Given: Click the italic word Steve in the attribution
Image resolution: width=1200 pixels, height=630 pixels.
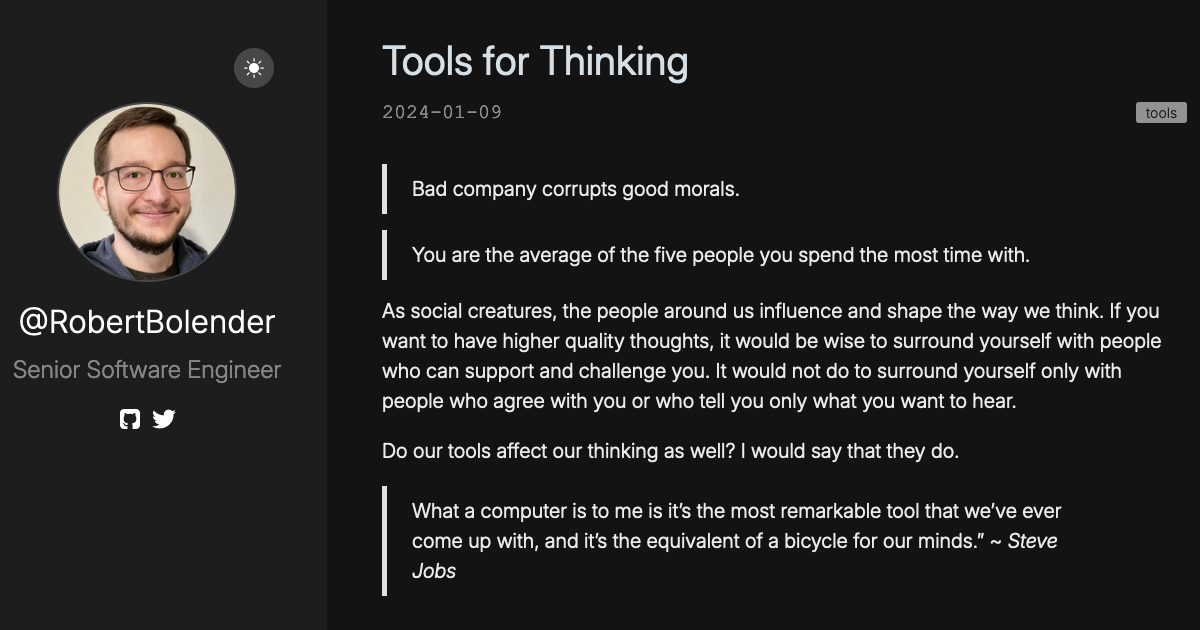Looking at the screenshot, I should pyautogui.click(x=1032, y=541).
